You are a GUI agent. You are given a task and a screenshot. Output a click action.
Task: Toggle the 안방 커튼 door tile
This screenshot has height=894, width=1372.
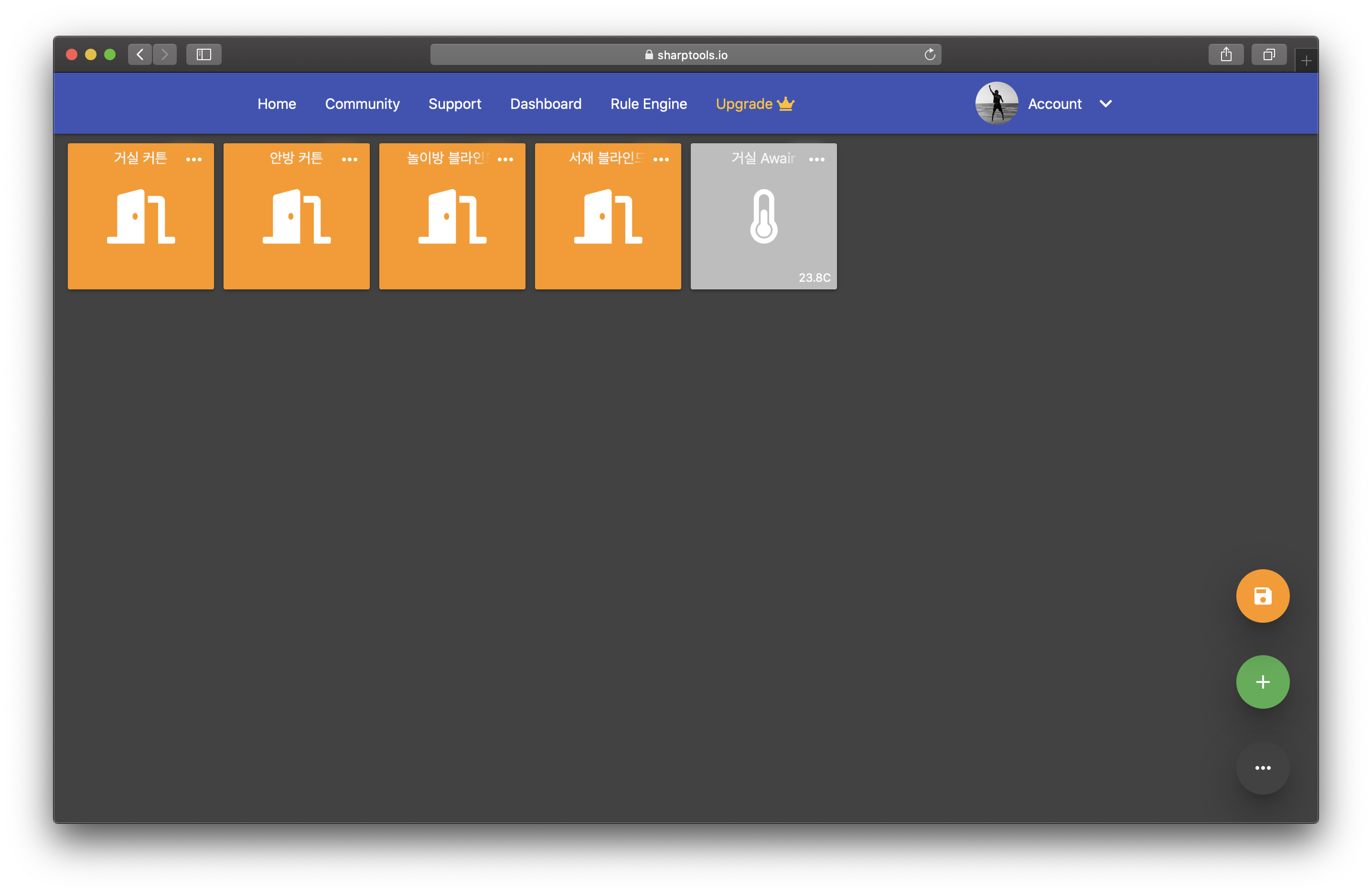pos(296,217)
